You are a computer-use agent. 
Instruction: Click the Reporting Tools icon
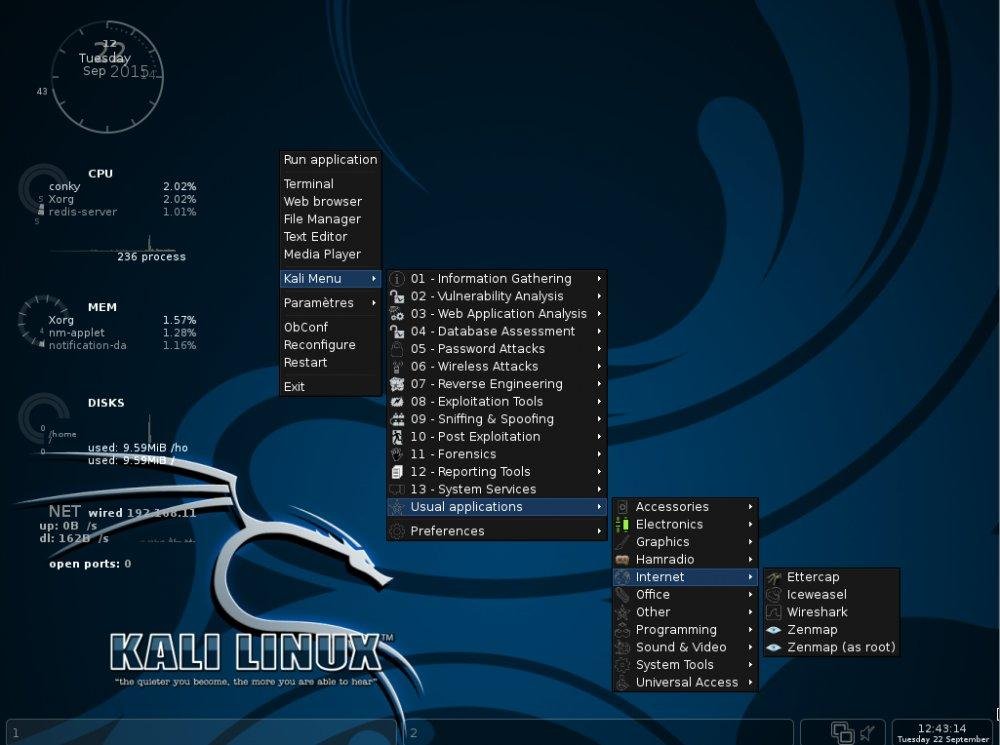(x=397, y=472)
